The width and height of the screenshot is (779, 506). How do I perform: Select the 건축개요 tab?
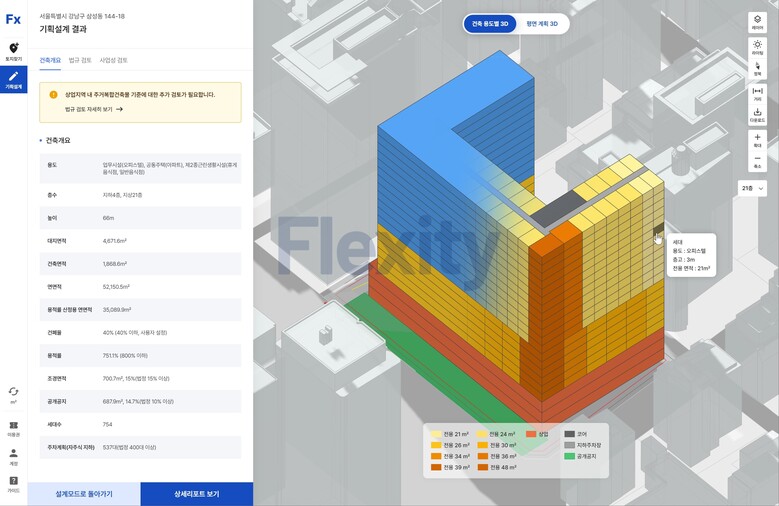tap(50, 60)
